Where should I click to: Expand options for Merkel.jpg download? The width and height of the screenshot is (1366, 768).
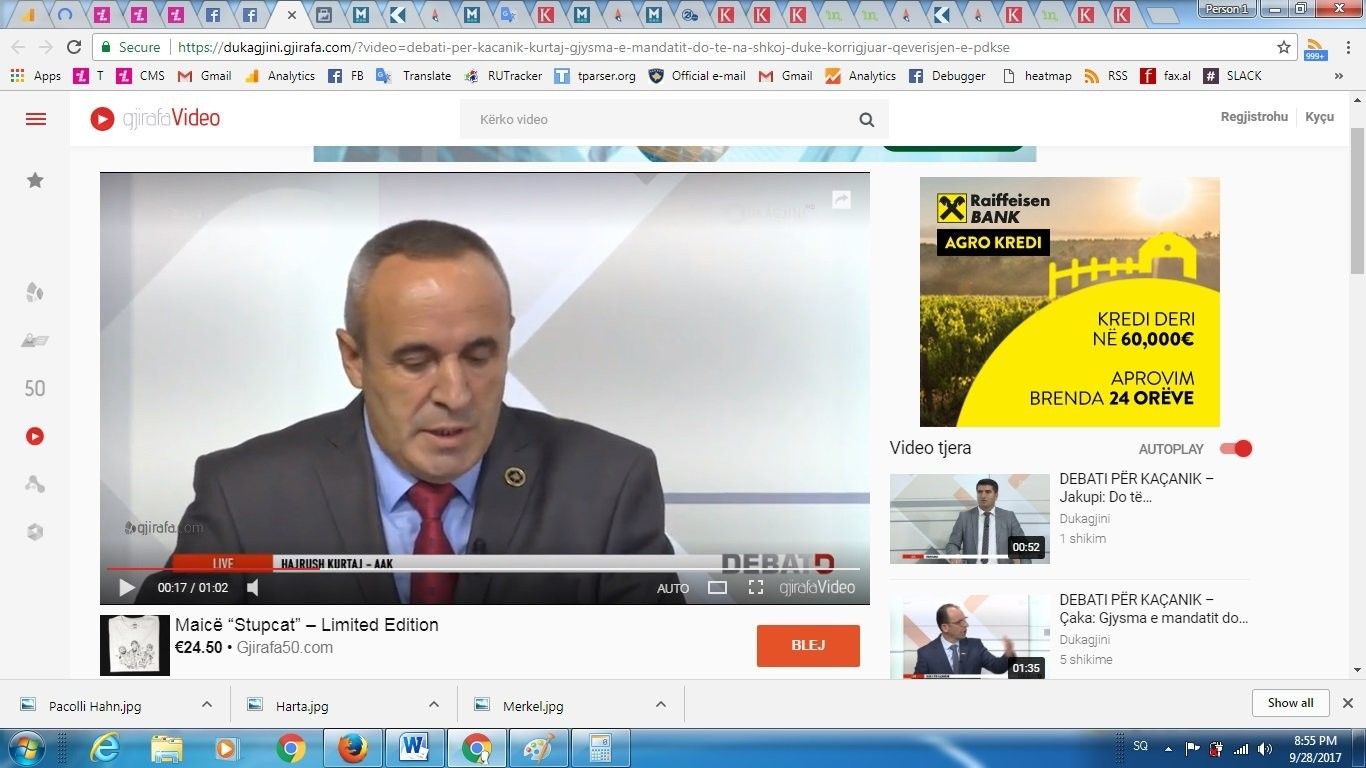661,705
